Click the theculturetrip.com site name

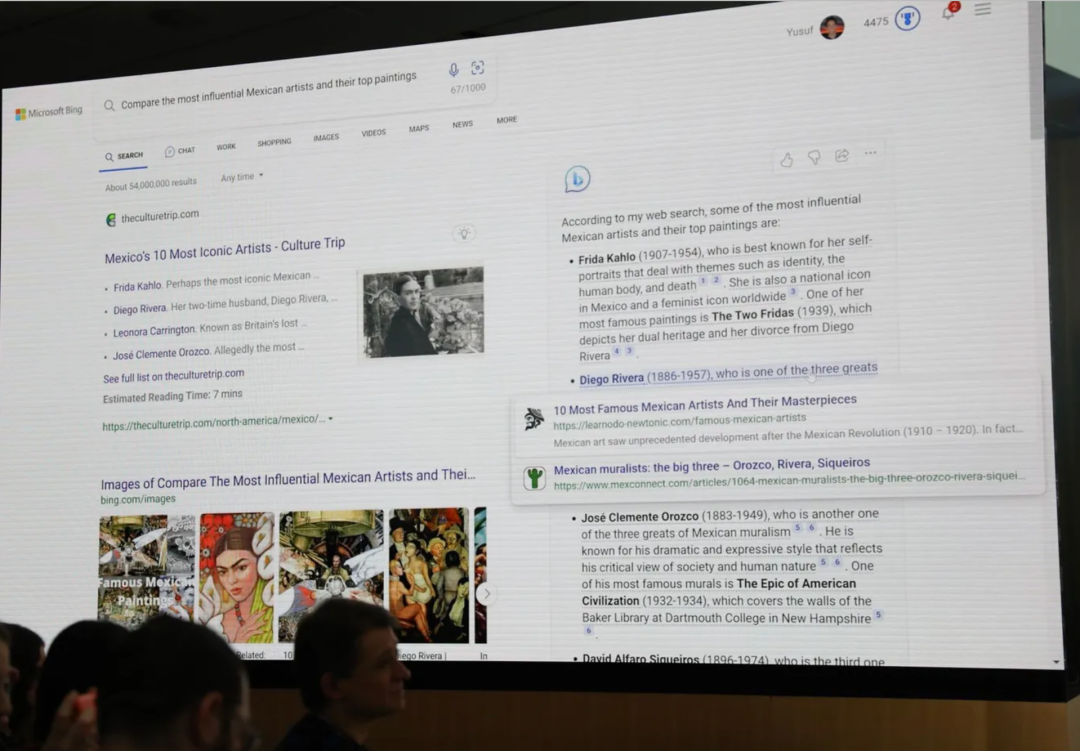pos(160,216)
